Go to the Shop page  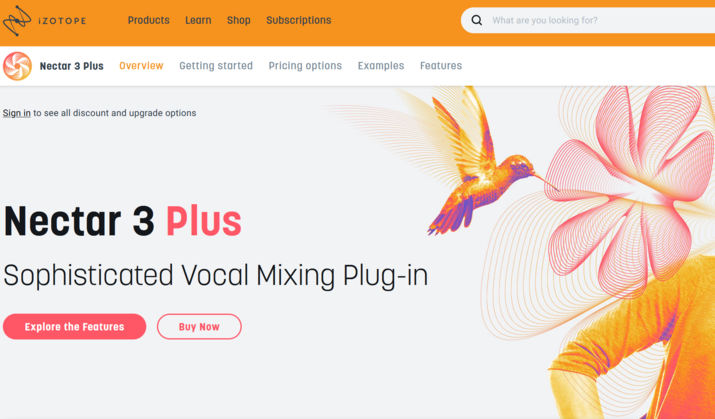click(x=239, y=21)
